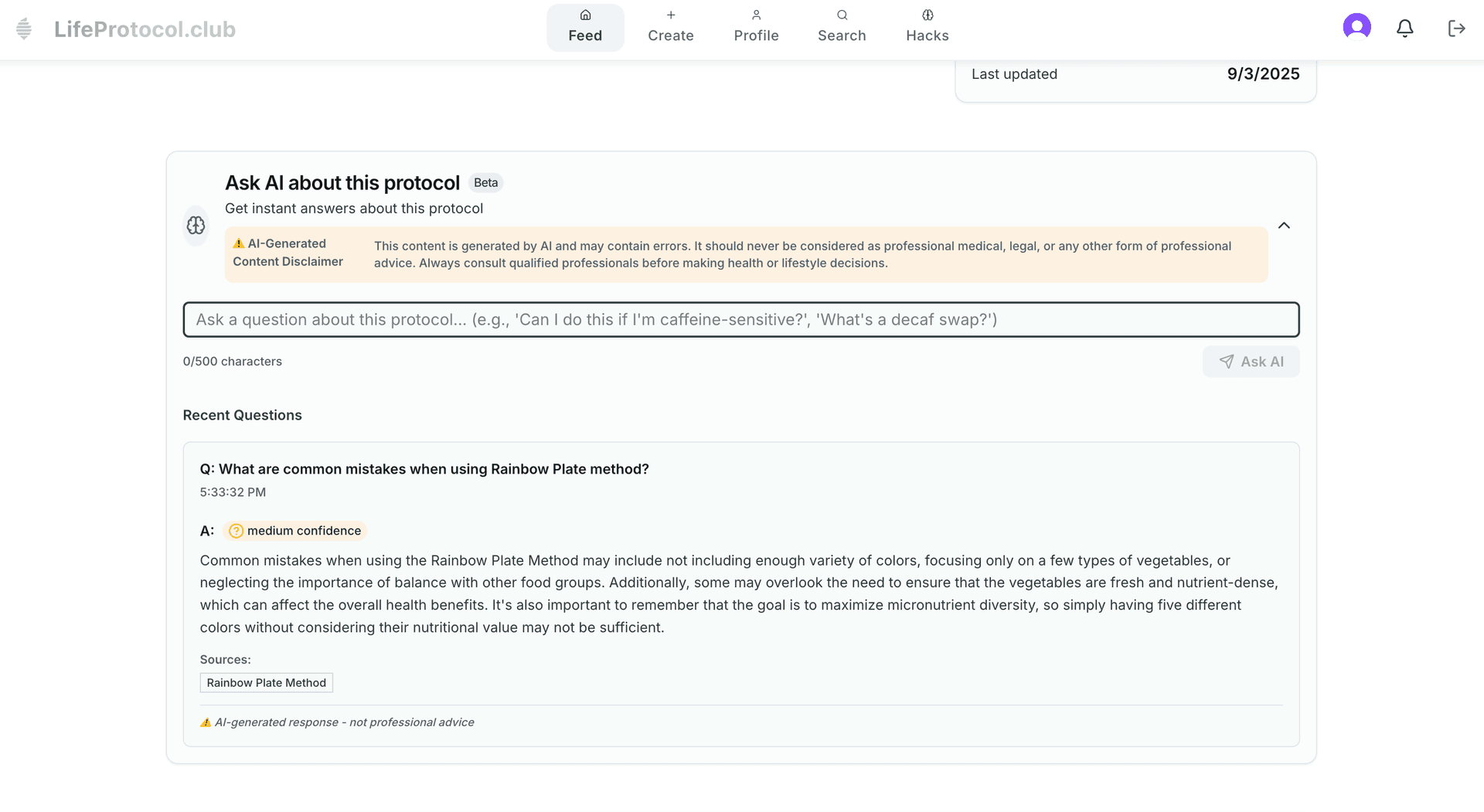
Task: Open the Search tab
Action: [x=842, y=28]
